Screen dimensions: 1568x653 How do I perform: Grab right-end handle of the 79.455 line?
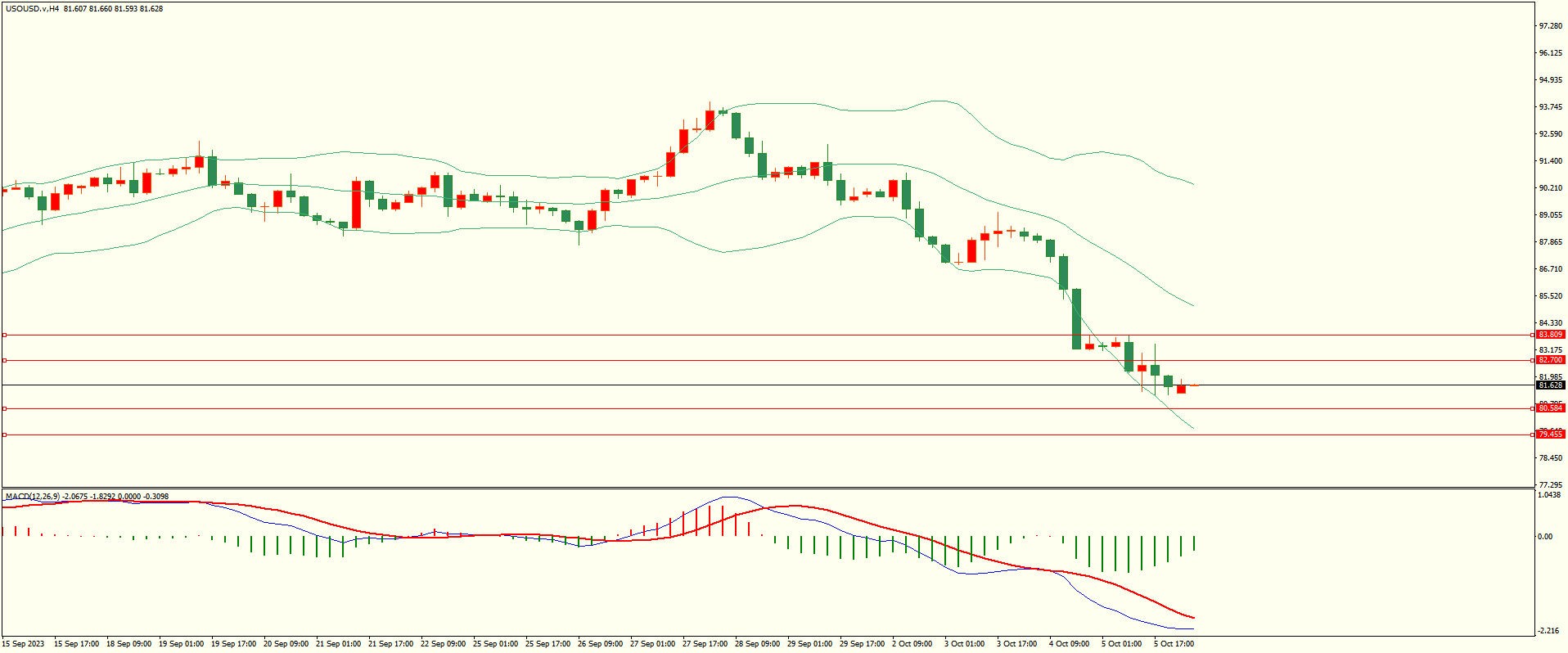point(1532,435)
